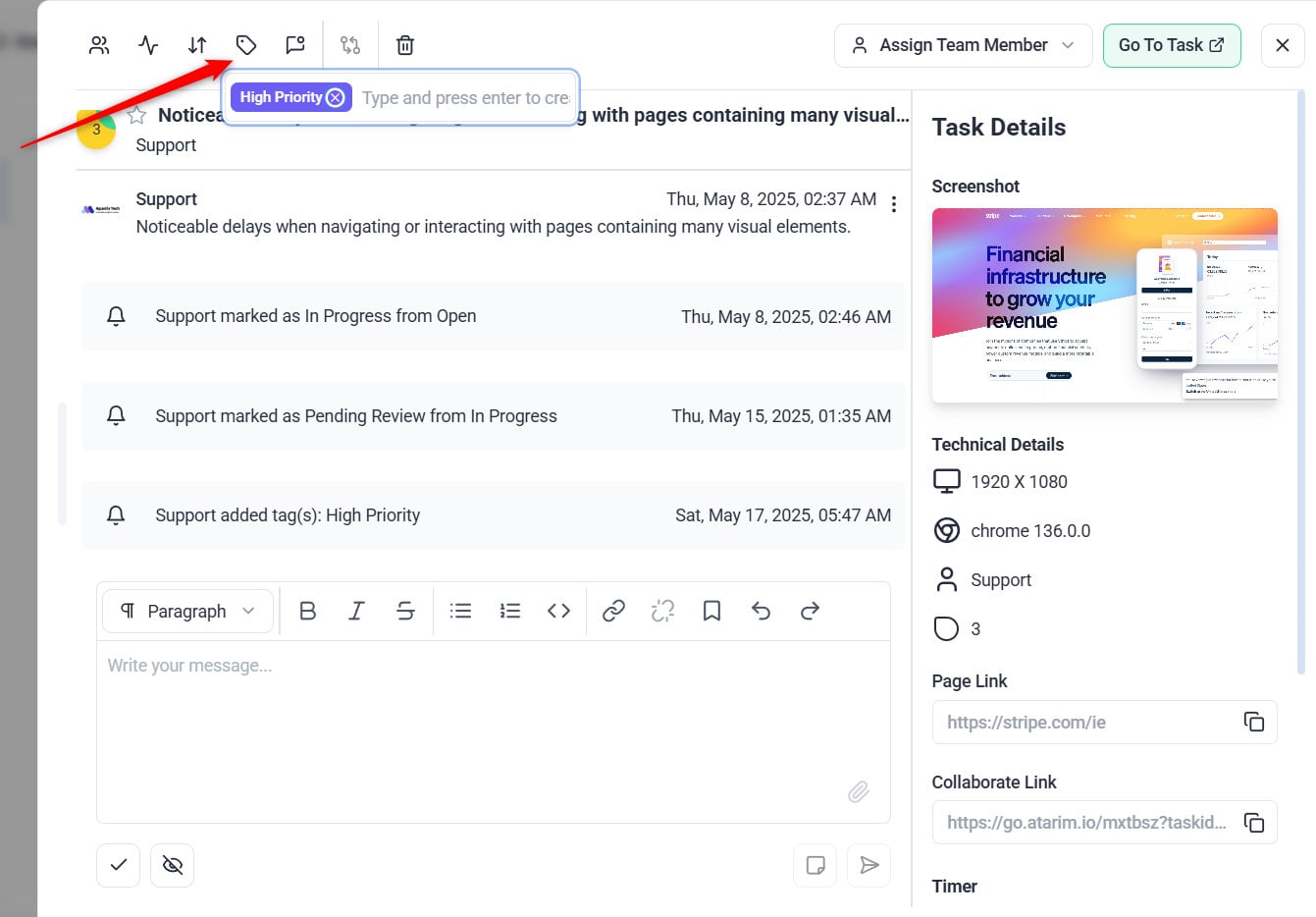The width and height of the screenshot is (1316, 917).
Task: Toggle bold formatting in the editor
Action: (x=307, y=611)
